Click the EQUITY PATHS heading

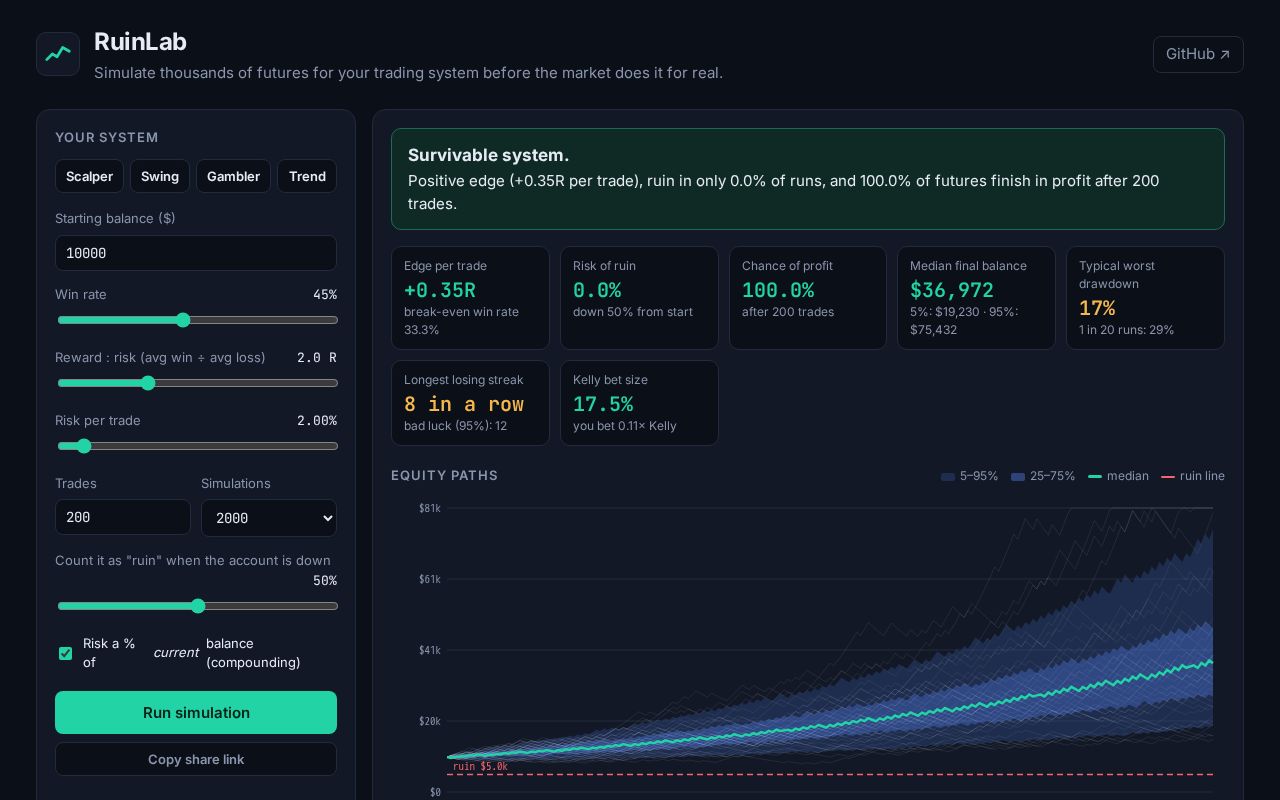pos(444,476)
